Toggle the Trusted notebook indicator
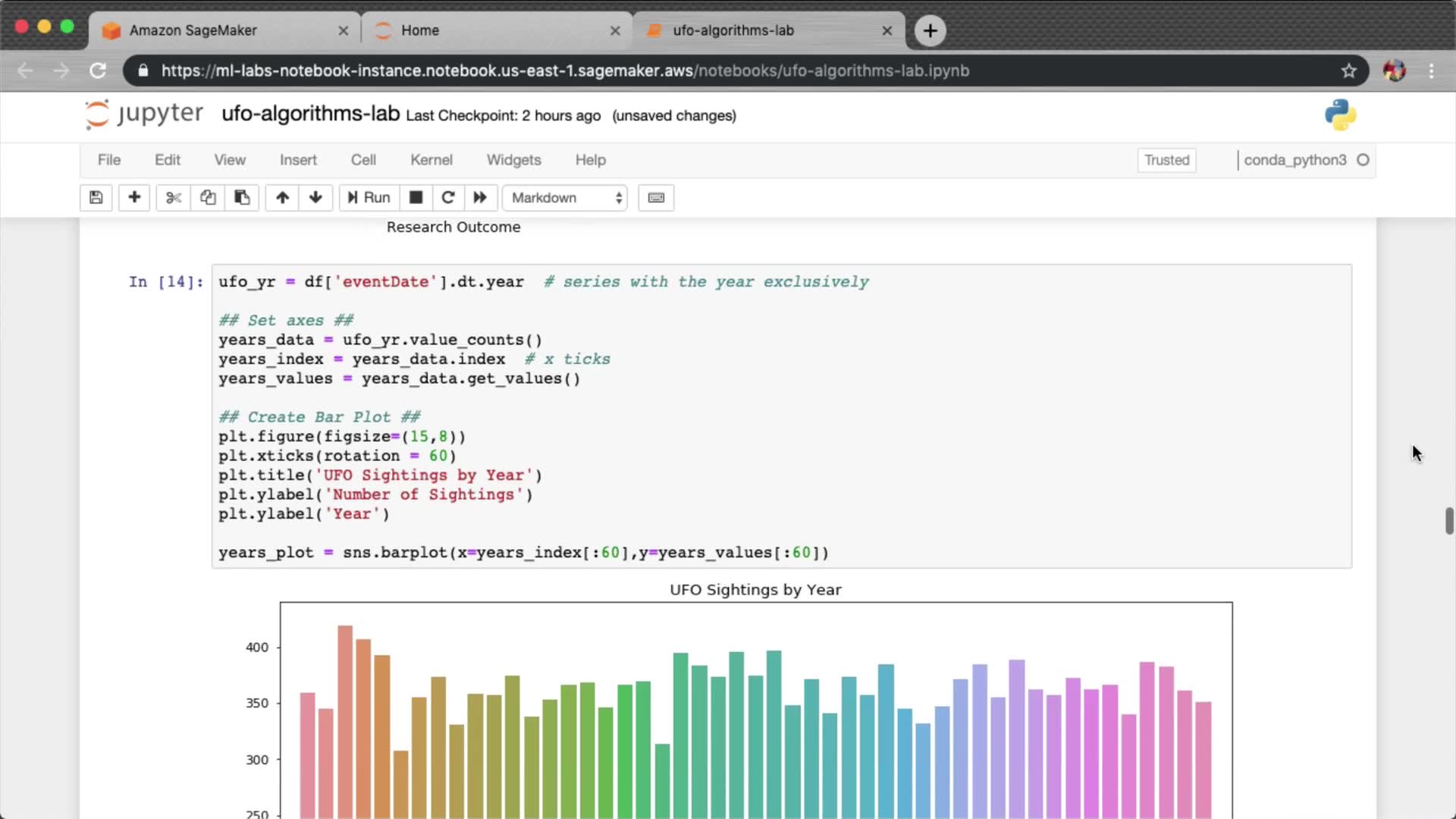1456x819 pixels. click(x=1166, y=160)
